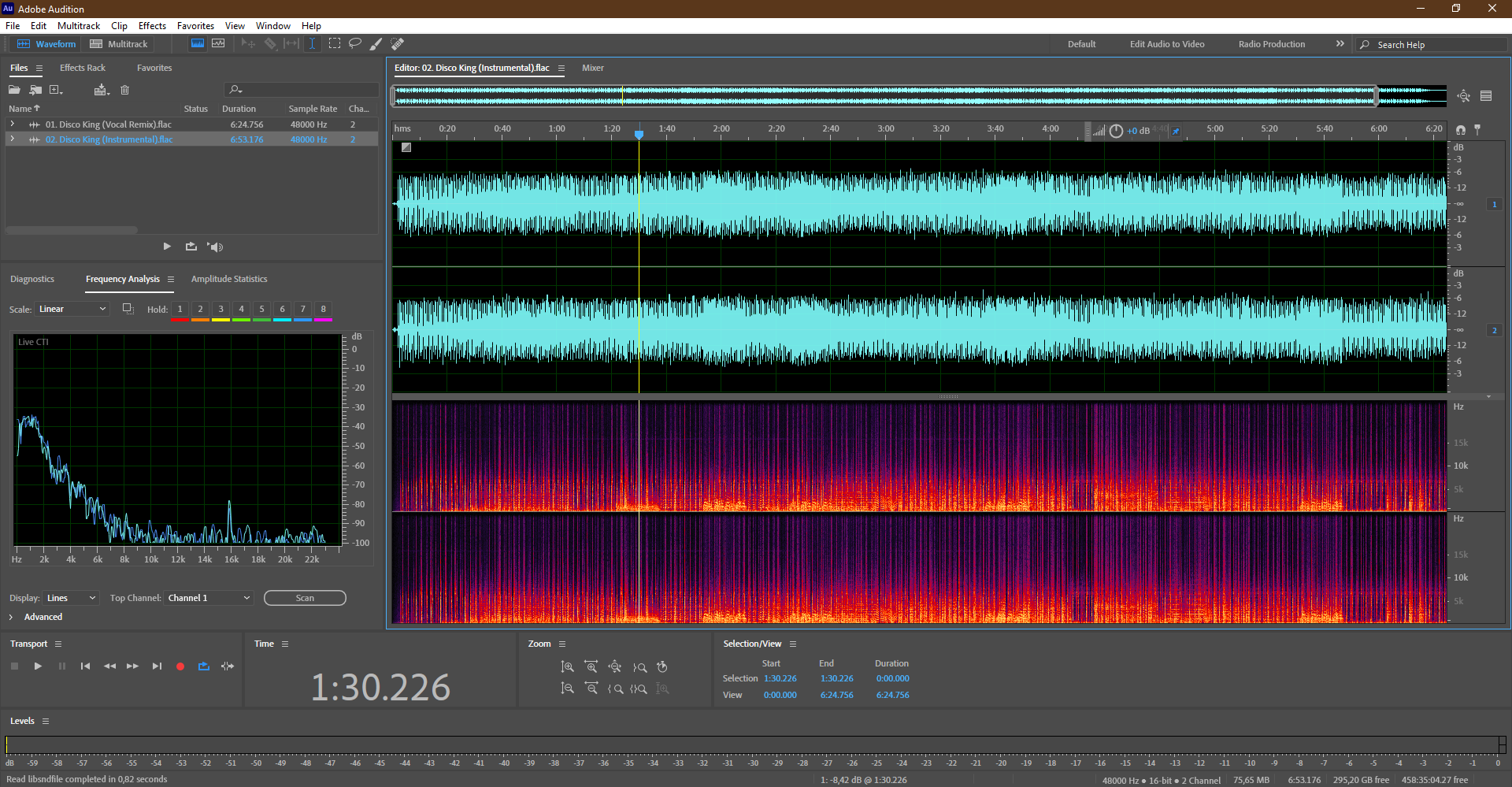Toggle Hold 5 frequency snapshot

[261, 310]
